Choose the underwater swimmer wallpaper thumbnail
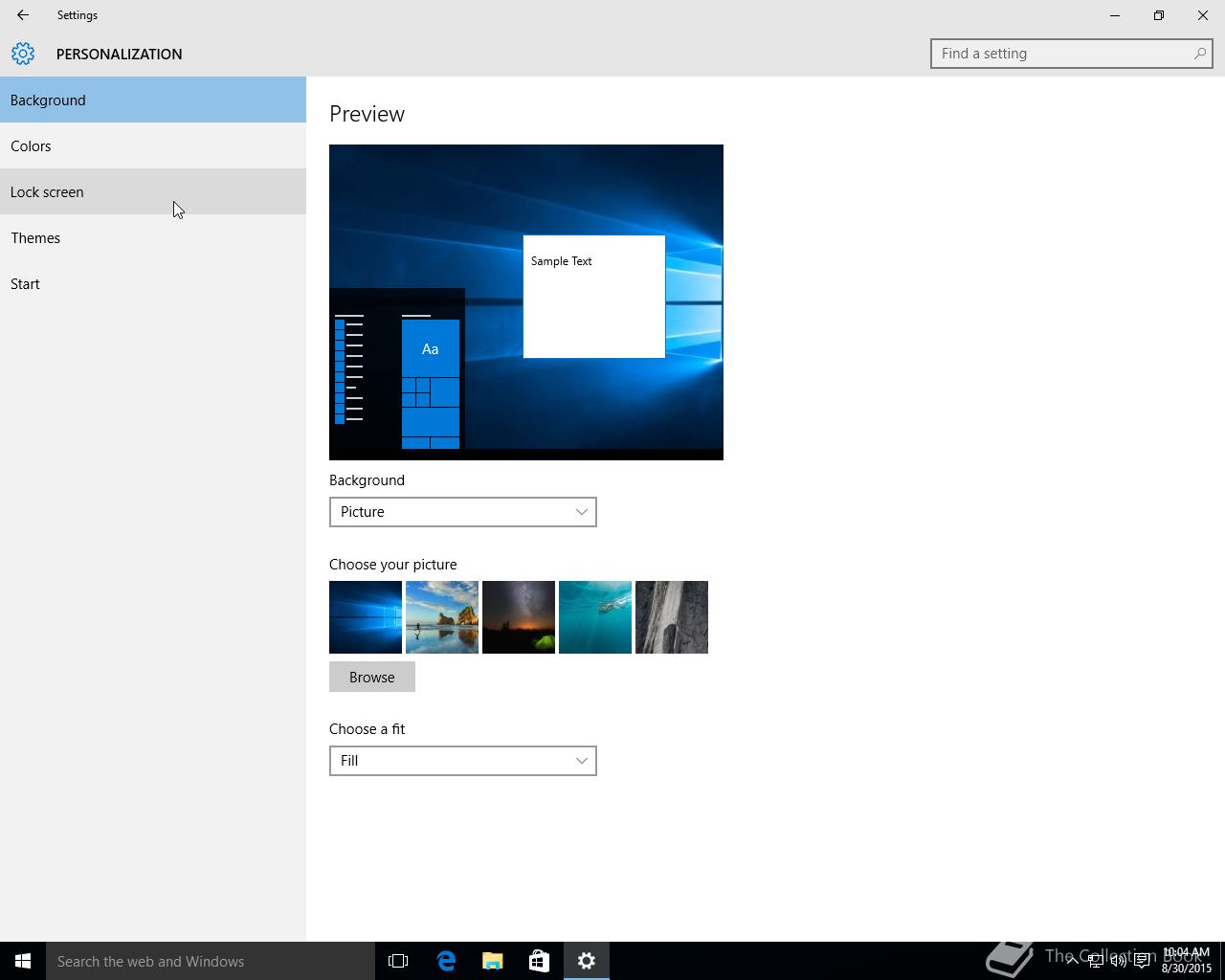This screenshot has height=980, width=1225. 595,617
